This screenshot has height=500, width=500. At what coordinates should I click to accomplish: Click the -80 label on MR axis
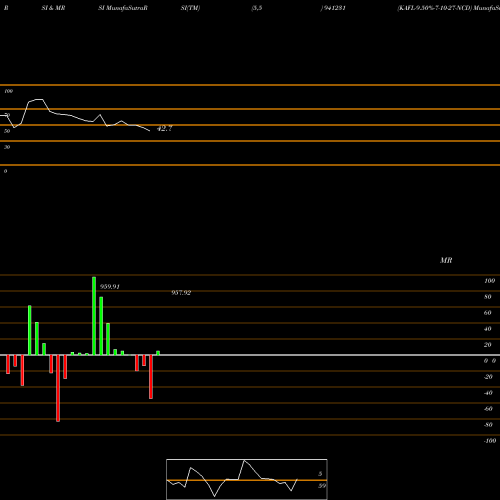pos(488,425)
